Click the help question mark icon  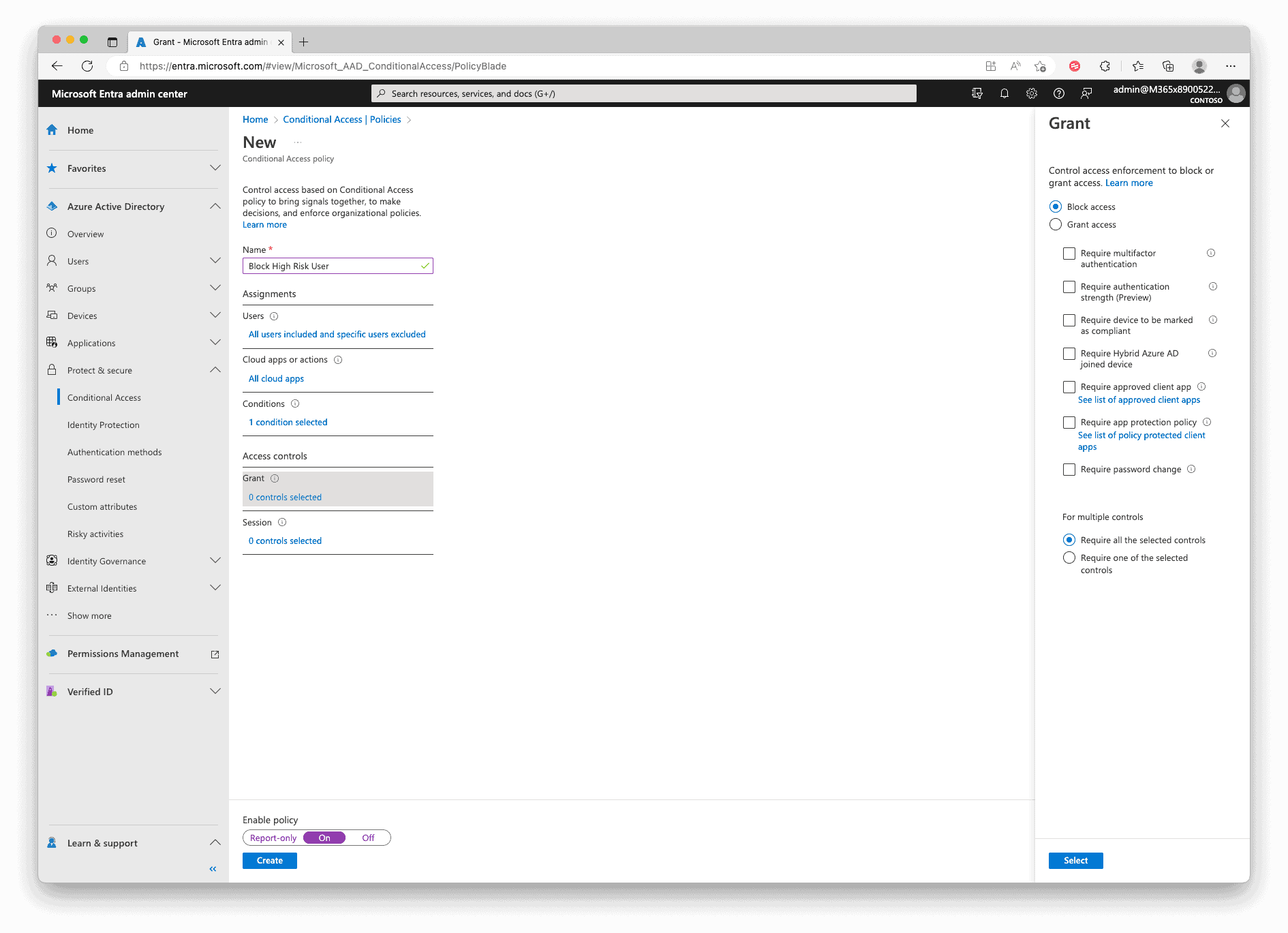(1059, 93)
